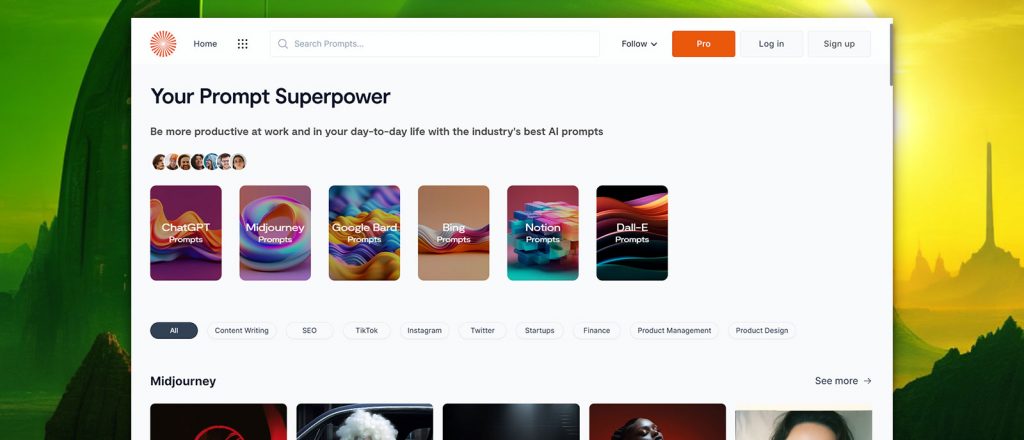The image size is (1024, 440).
Task: Open the ChatGPT Prompts card
Action: tap(186, 233)
